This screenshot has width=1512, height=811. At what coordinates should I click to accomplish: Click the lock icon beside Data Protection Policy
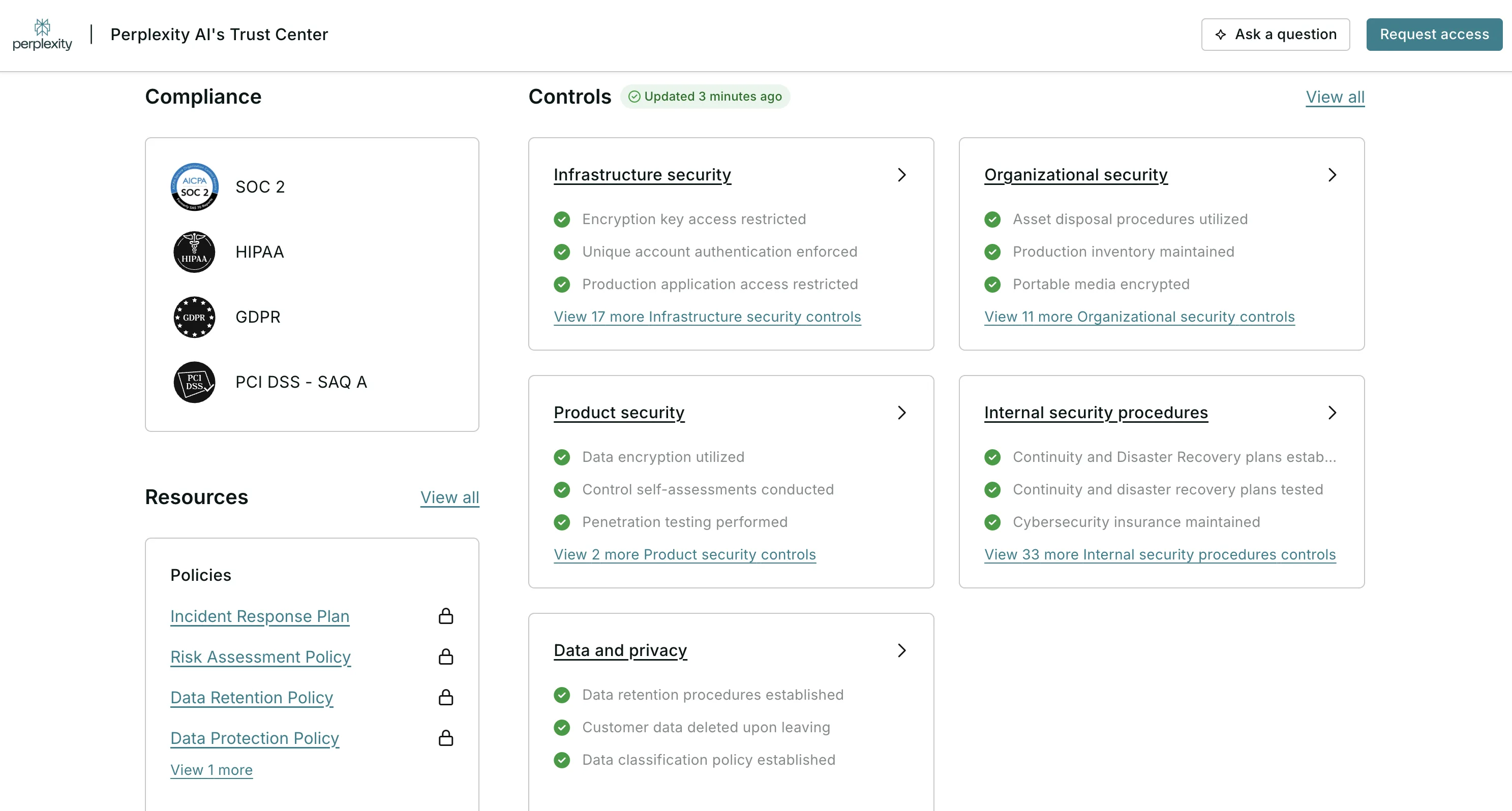(446, 738)
